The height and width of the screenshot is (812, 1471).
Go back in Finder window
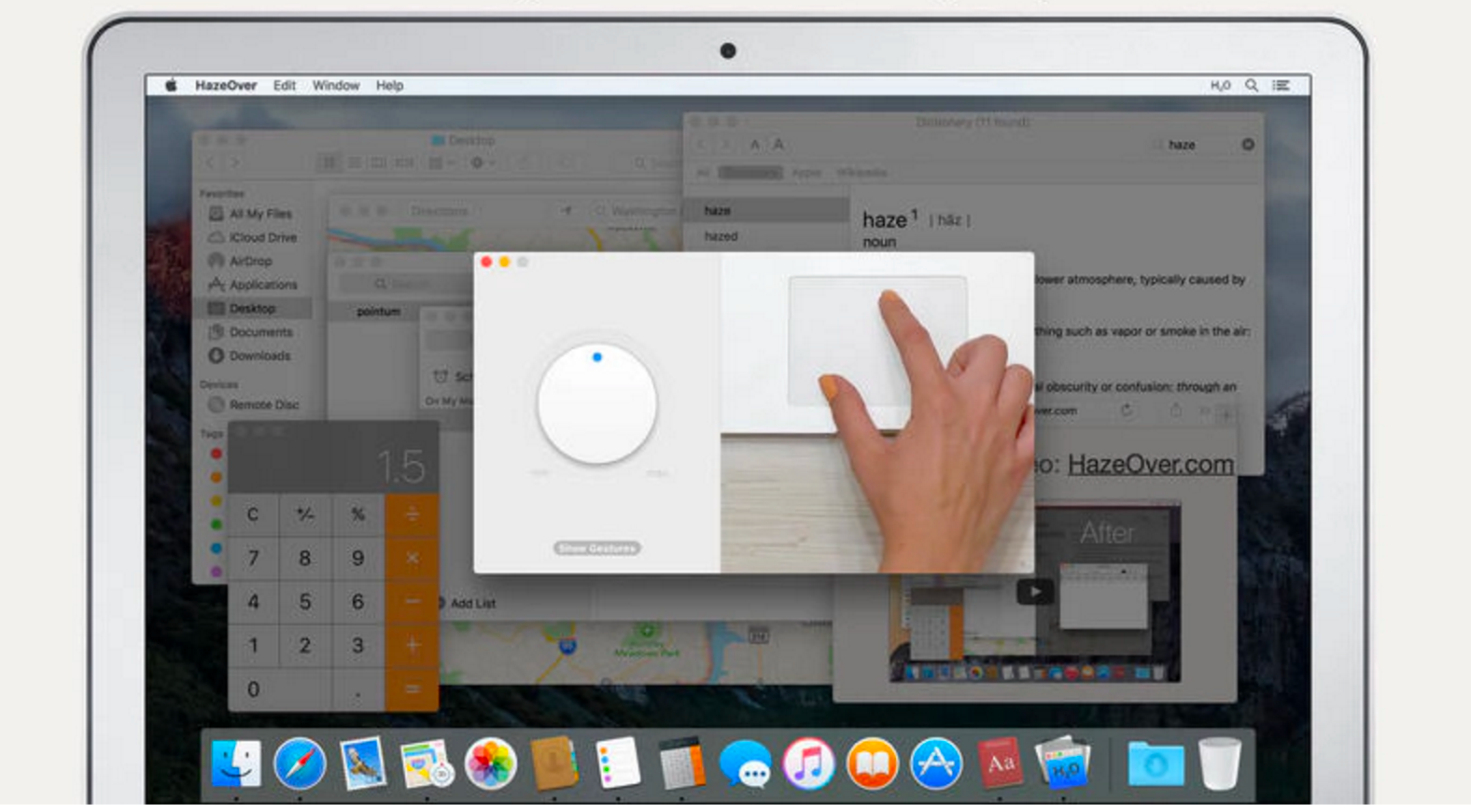tap(211, 162)
